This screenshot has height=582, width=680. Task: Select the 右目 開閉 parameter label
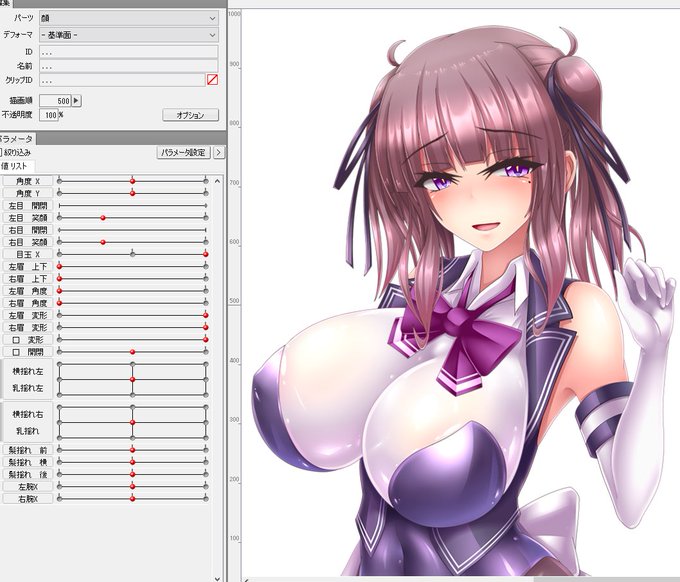click(x=28, y=230)
